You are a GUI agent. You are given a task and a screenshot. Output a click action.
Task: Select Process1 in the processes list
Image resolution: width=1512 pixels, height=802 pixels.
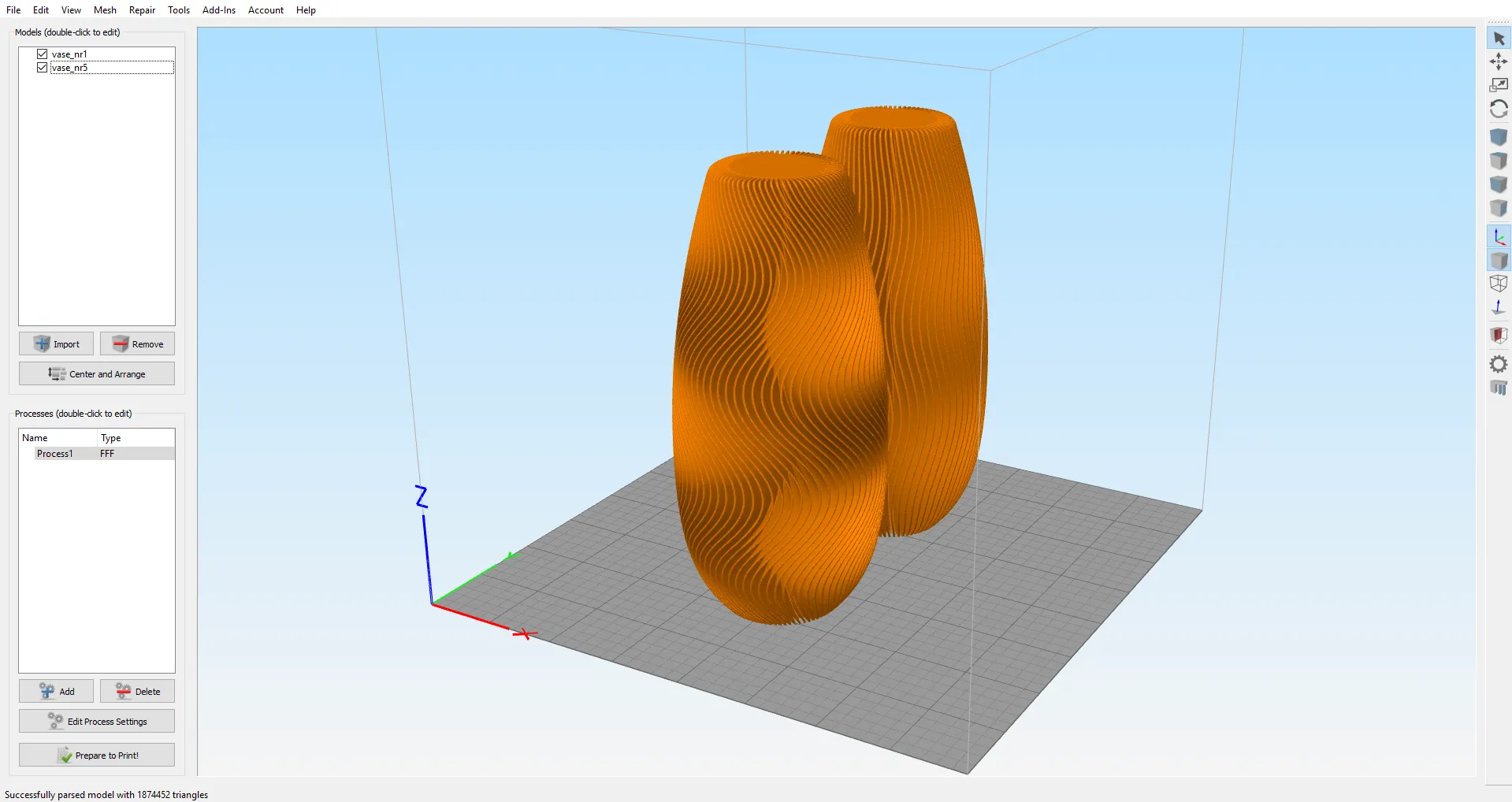click(55, 454)
